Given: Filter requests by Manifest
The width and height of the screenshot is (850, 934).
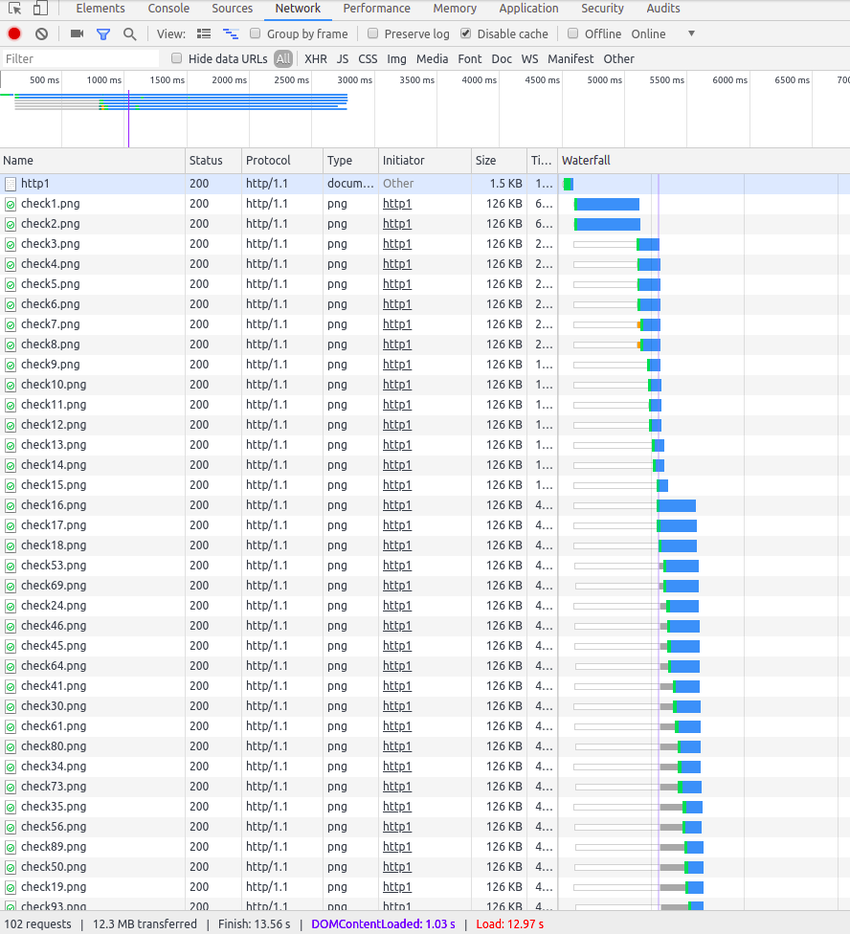Looking at the screenshot, I should click(571, 59).
